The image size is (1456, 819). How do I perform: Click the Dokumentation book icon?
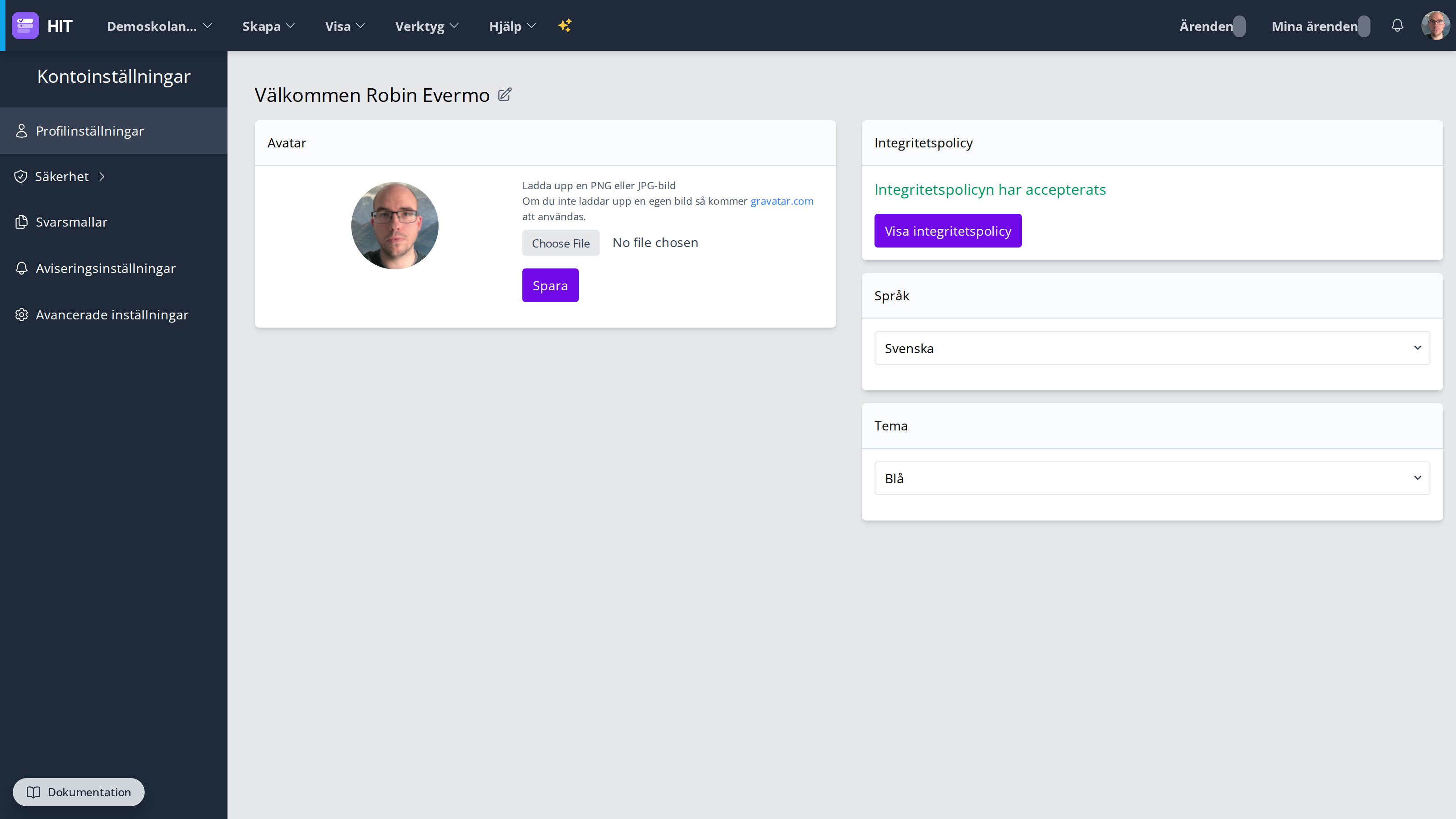33,792
